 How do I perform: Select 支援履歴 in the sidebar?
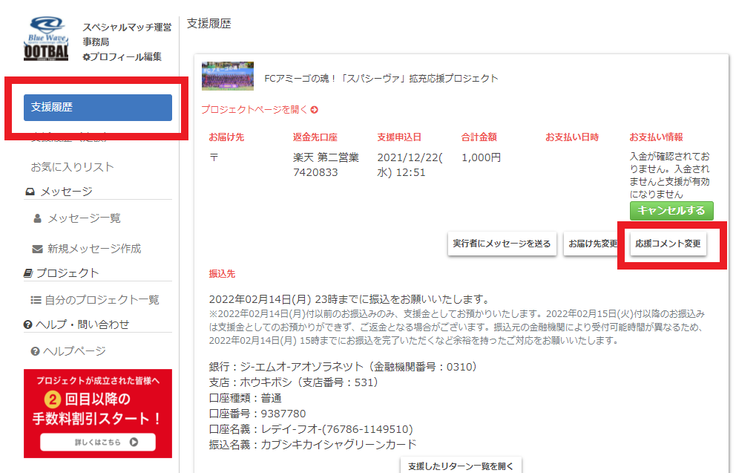coord(98,107)
